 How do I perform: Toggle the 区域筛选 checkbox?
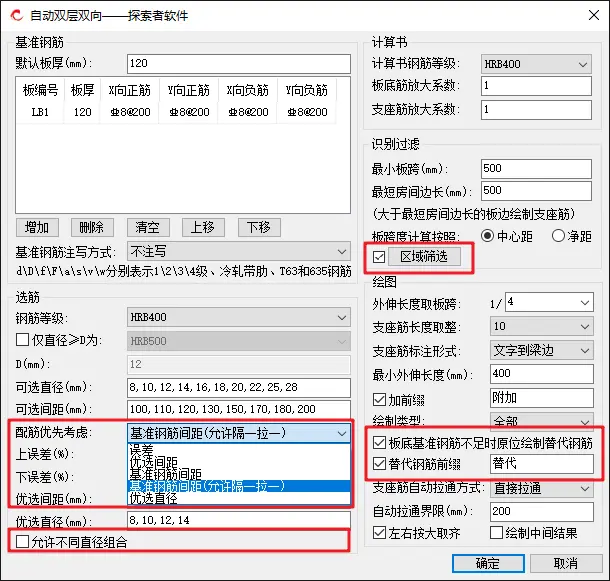(379, 257)
